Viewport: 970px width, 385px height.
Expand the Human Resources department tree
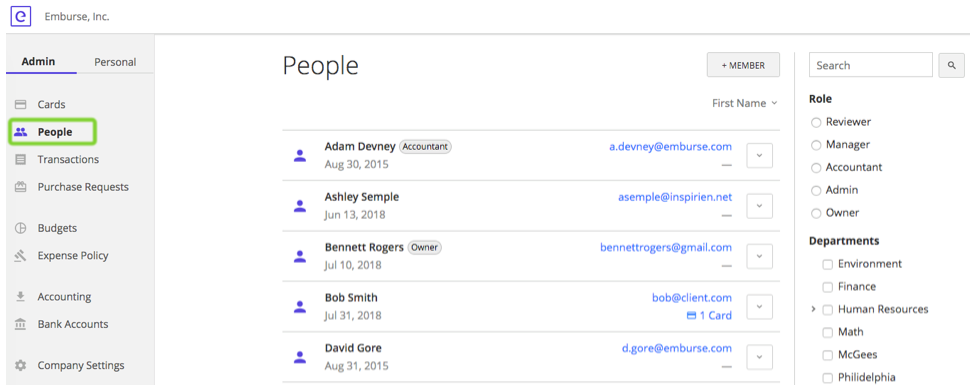(813, 309)
